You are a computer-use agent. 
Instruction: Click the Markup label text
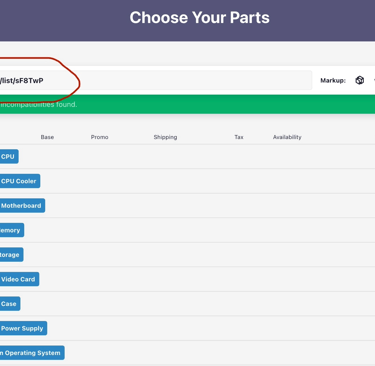(333, 80)
